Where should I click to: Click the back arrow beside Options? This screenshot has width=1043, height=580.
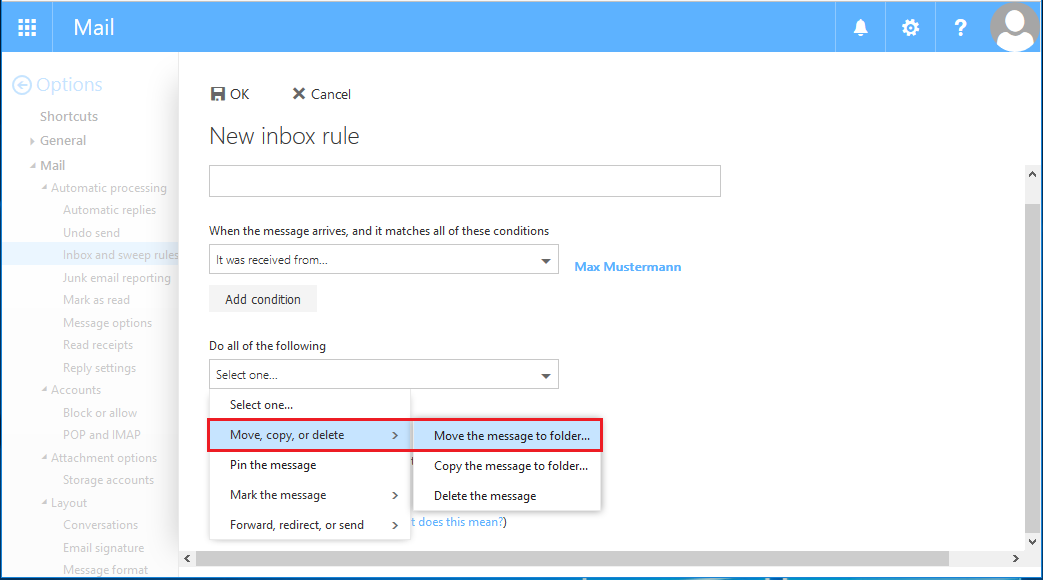click(20, 84)
